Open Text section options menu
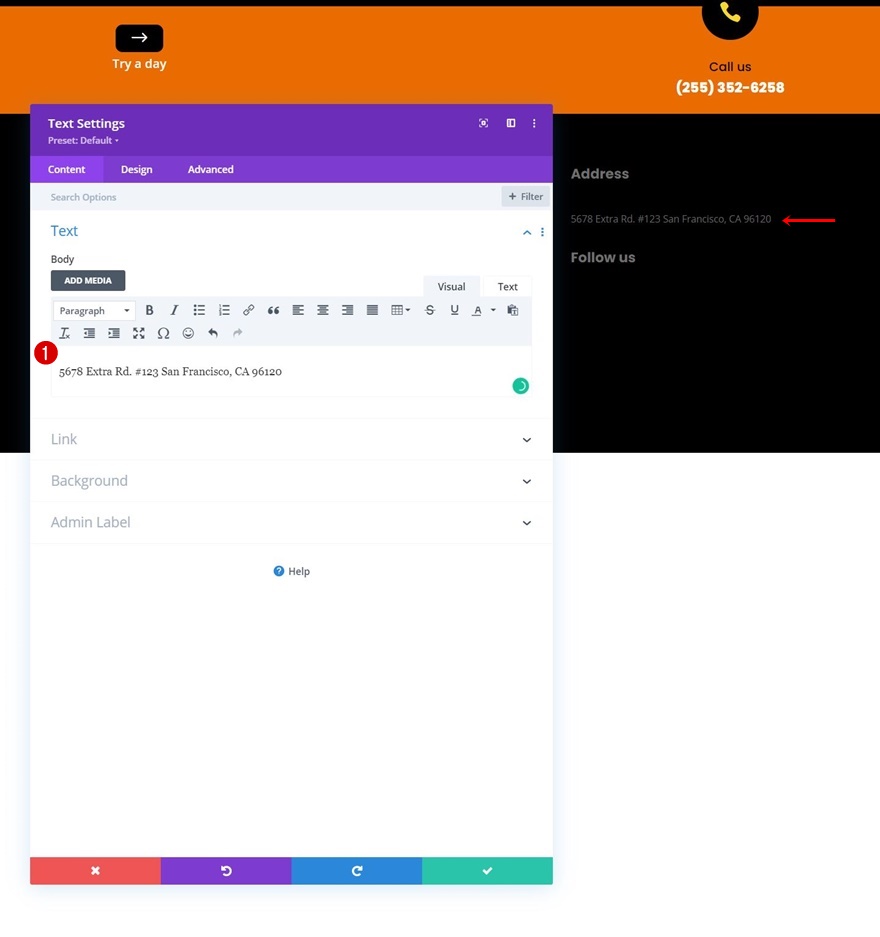This screenshot has height=937, width=880. (x=542, y=232)
